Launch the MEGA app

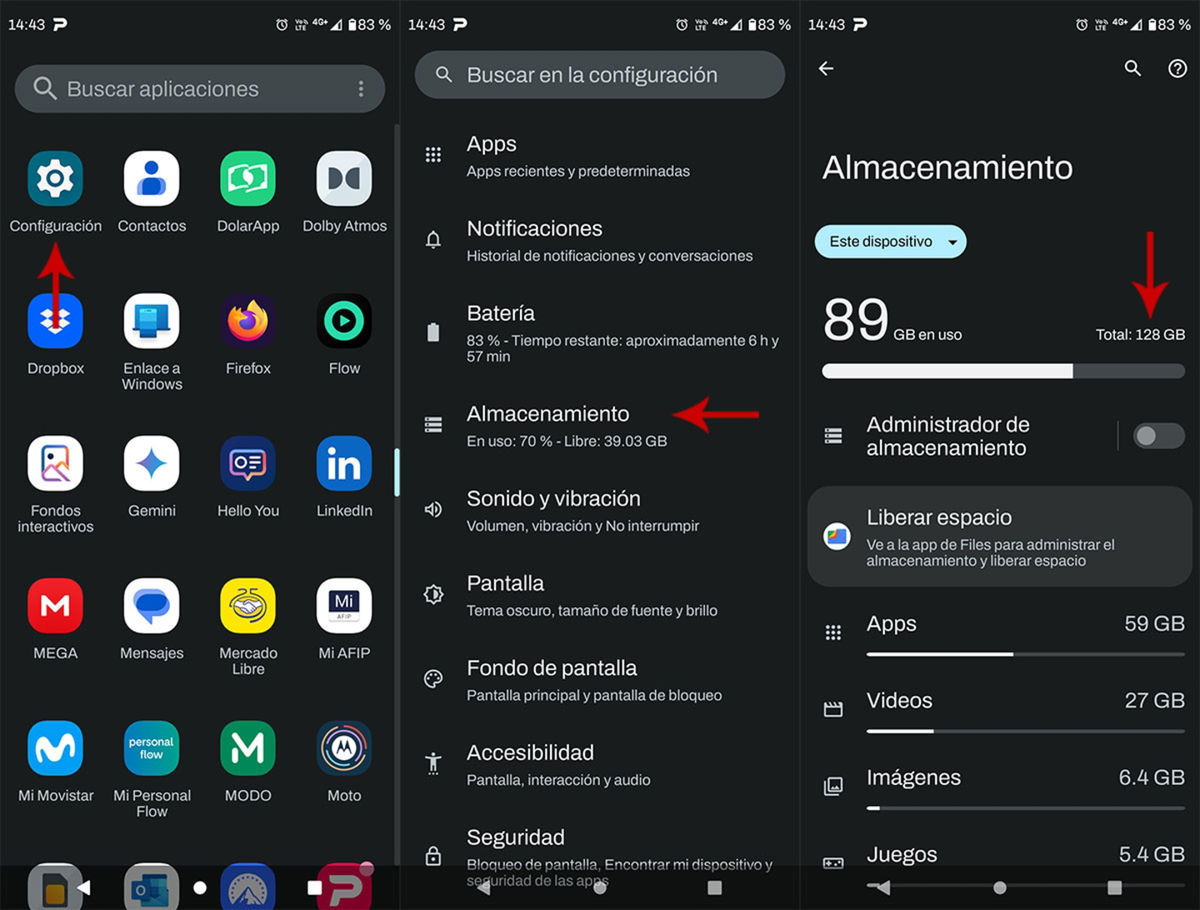click(55, 606)
